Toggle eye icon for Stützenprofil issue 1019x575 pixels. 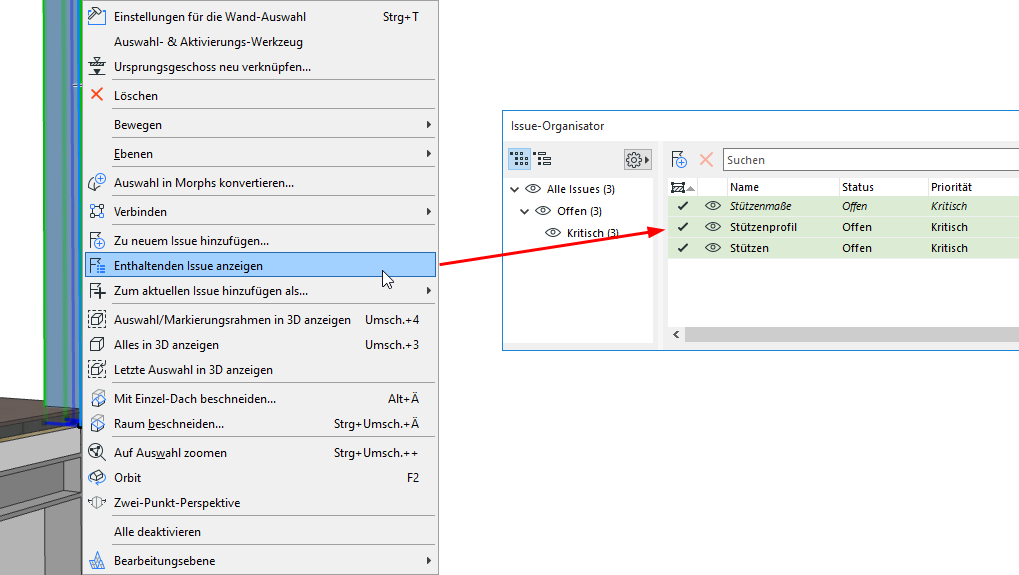[713, 227]
